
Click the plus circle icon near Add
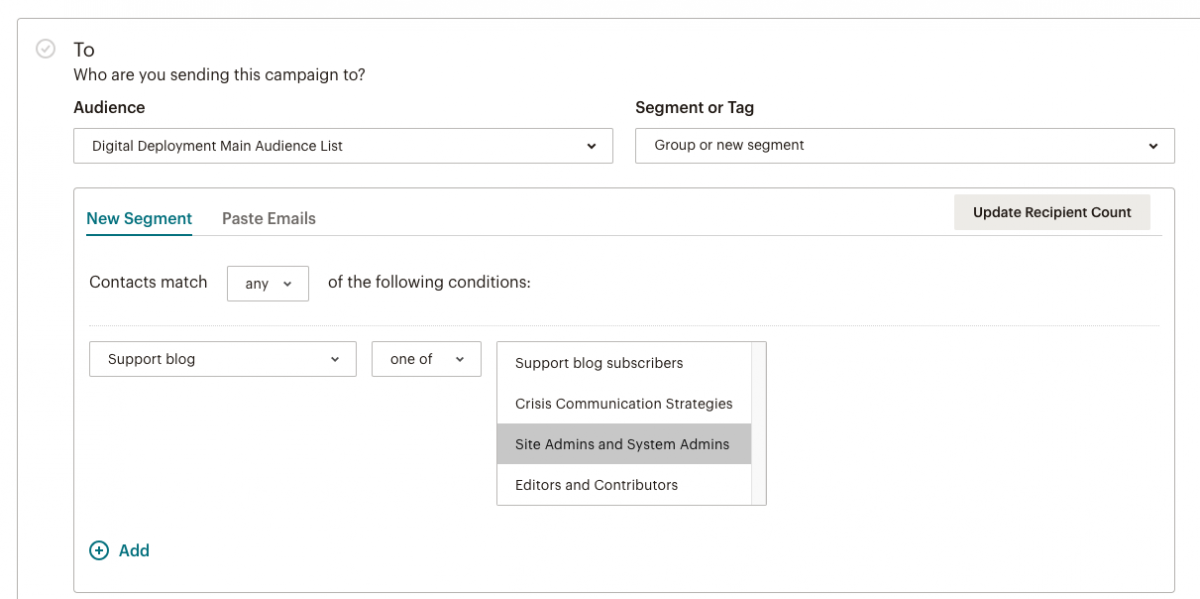pyautogui.click(x=99, y=550)
